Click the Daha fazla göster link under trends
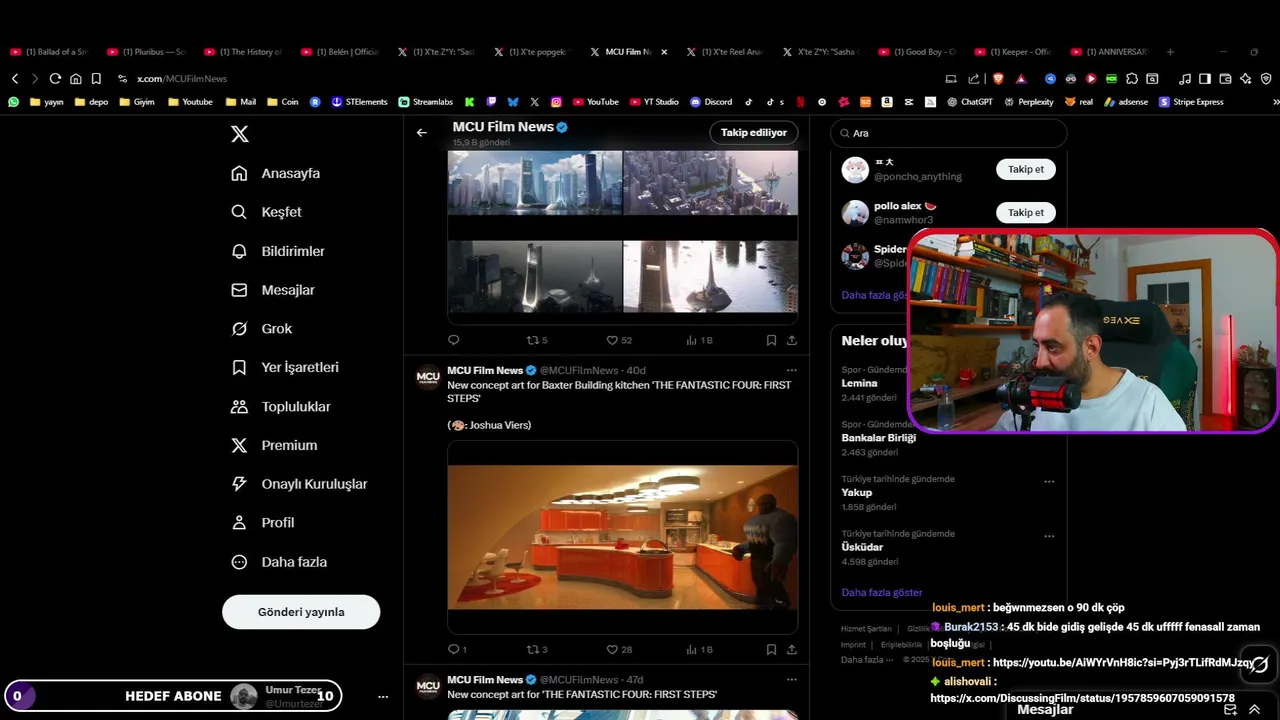The width and height of the screenshot is (1280, 720). click(882, 592)
